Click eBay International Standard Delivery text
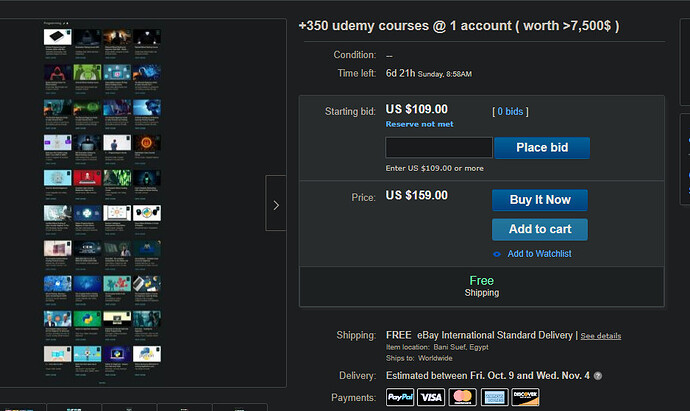Screen dimensions: 690x411 495,335
